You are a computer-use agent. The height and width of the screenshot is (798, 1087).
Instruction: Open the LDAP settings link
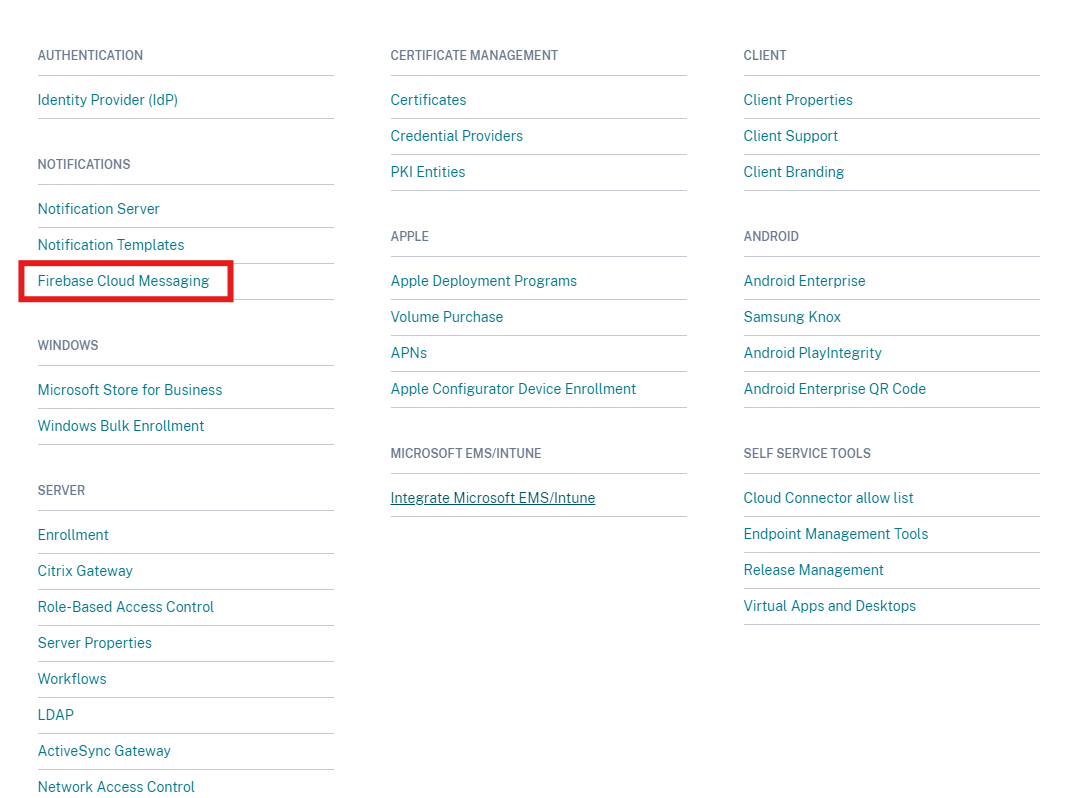55,715
